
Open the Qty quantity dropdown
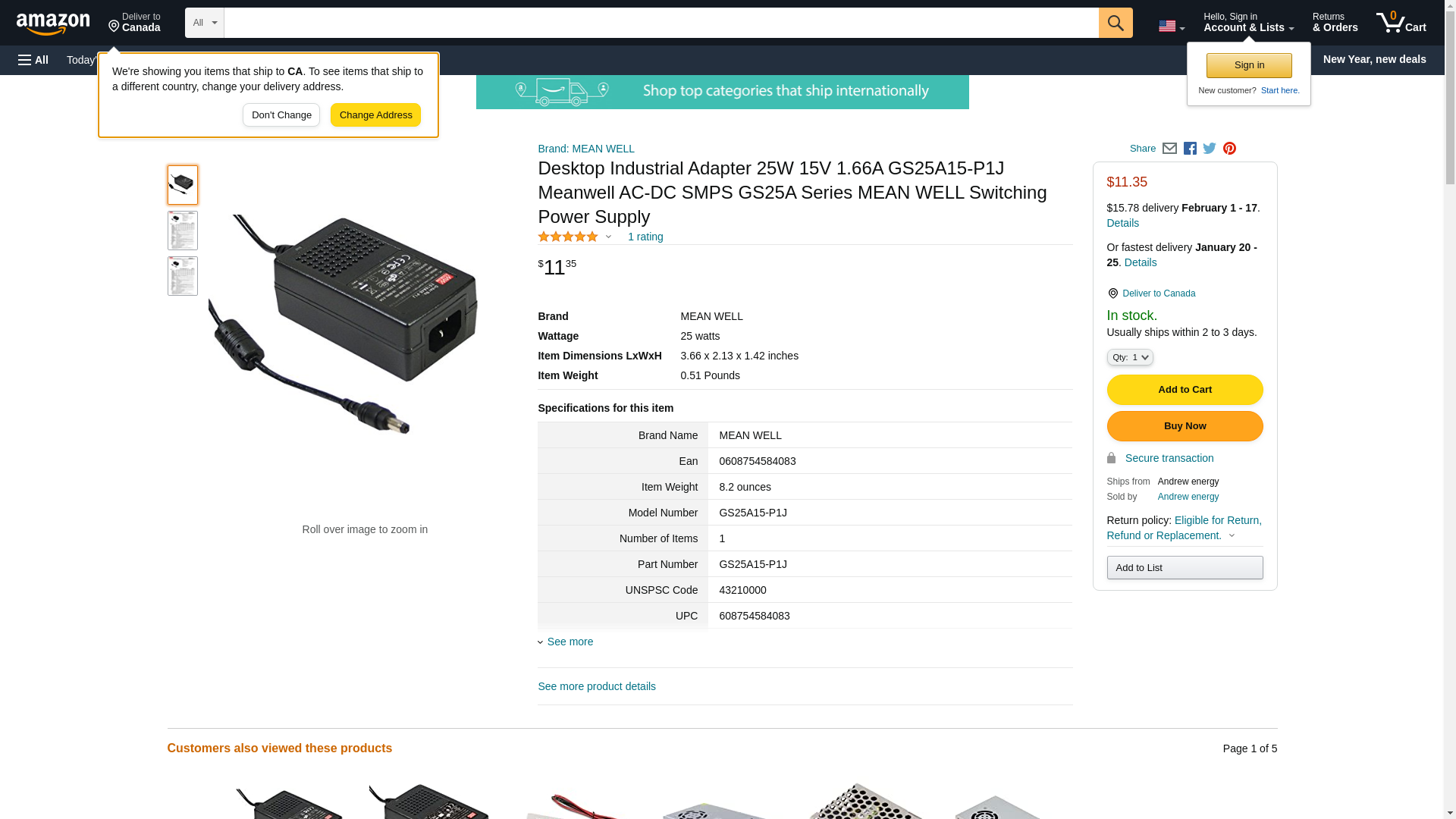point(1129,357)
